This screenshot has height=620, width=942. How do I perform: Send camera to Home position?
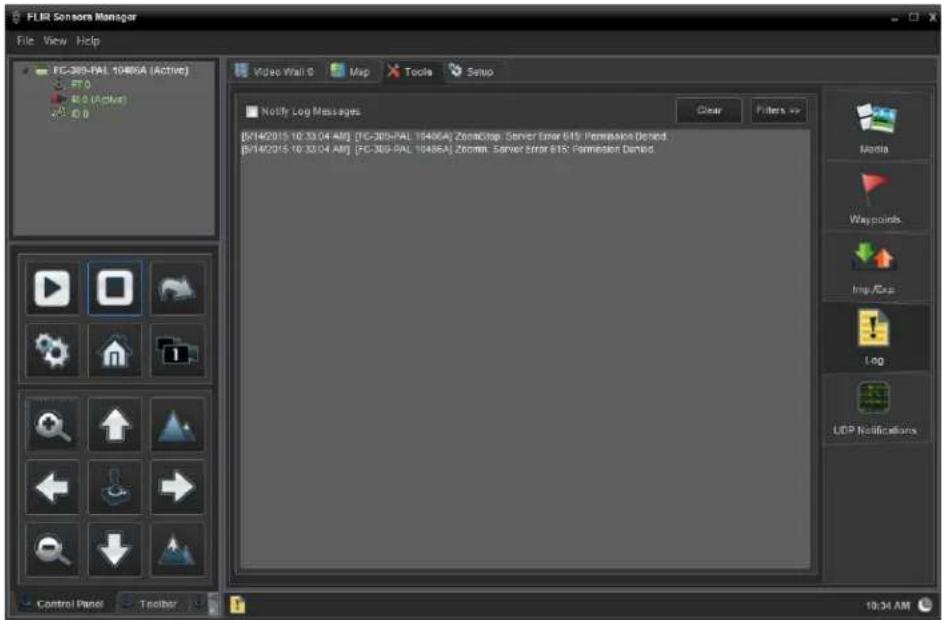pos(115,351)
